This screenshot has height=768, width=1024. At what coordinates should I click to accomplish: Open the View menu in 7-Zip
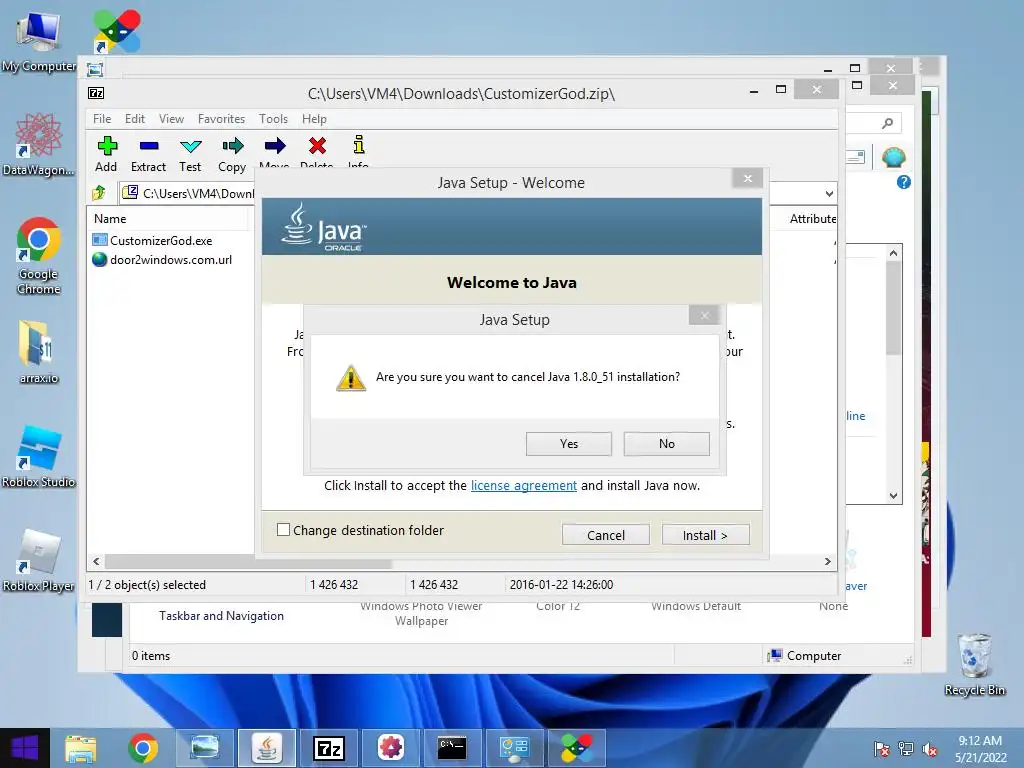point(171,119)
